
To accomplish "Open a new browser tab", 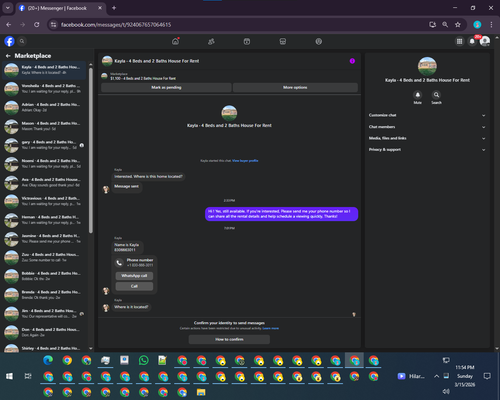I will tap(114, 8).
